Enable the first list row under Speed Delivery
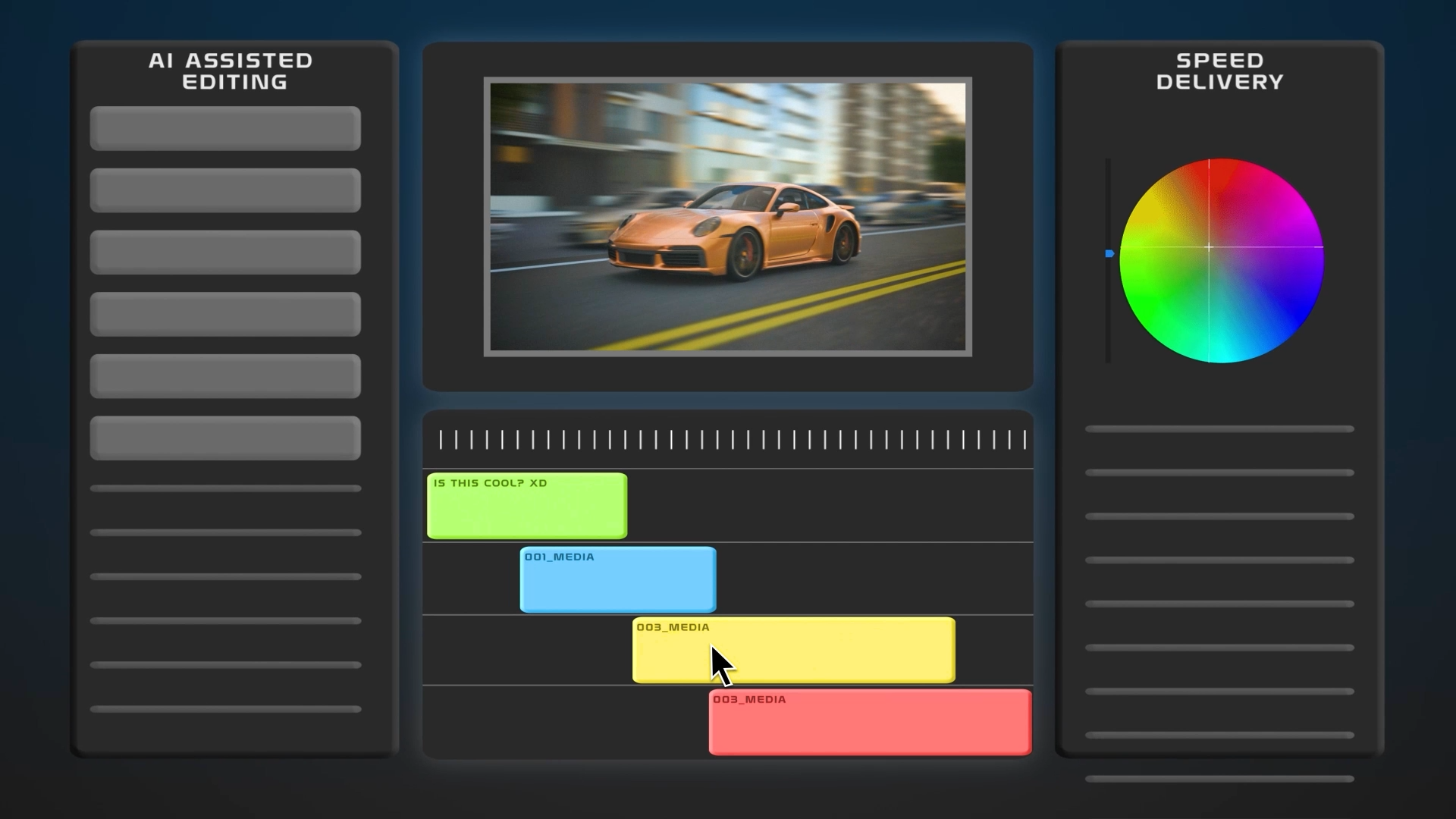 (x=1219, y=429)
